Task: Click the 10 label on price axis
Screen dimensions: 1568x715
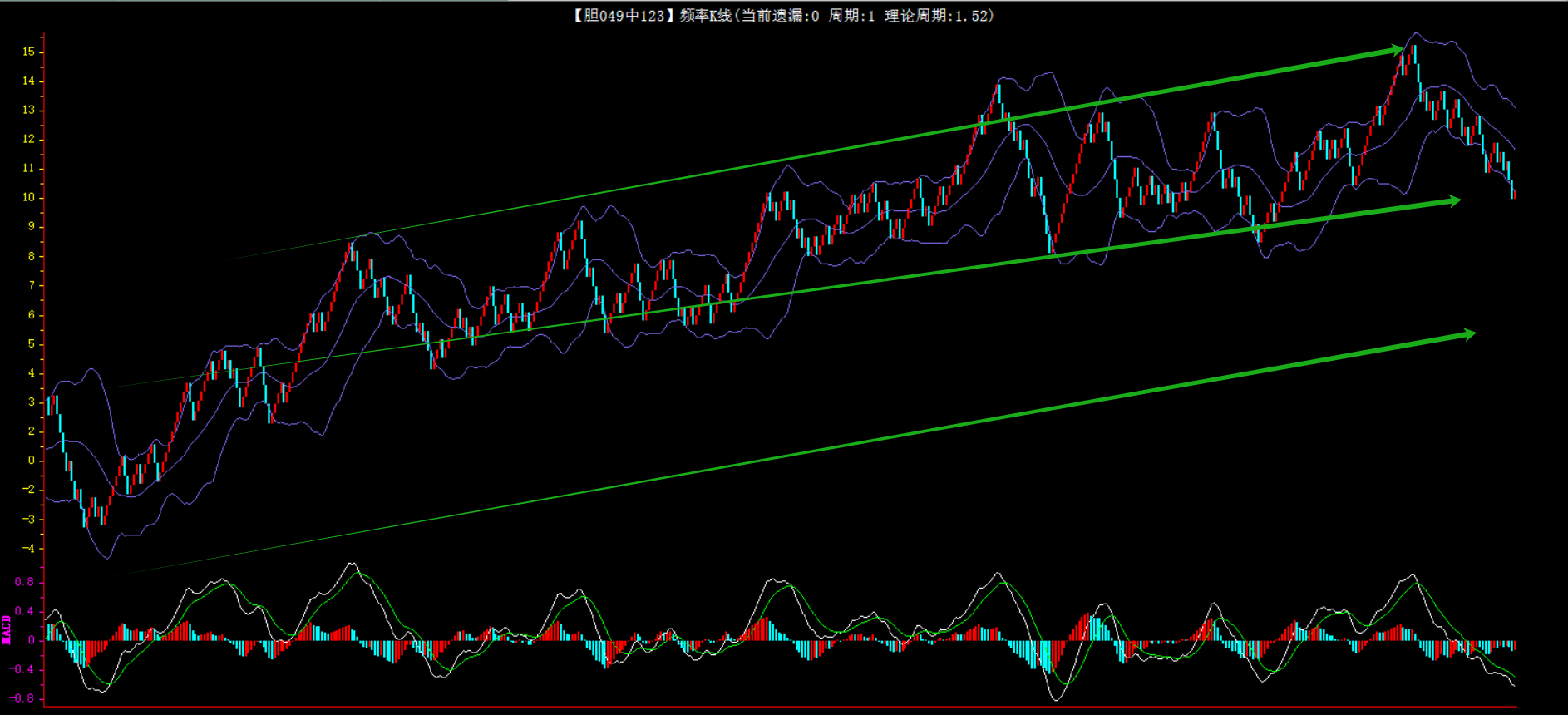Action: [x=29, y=197]
